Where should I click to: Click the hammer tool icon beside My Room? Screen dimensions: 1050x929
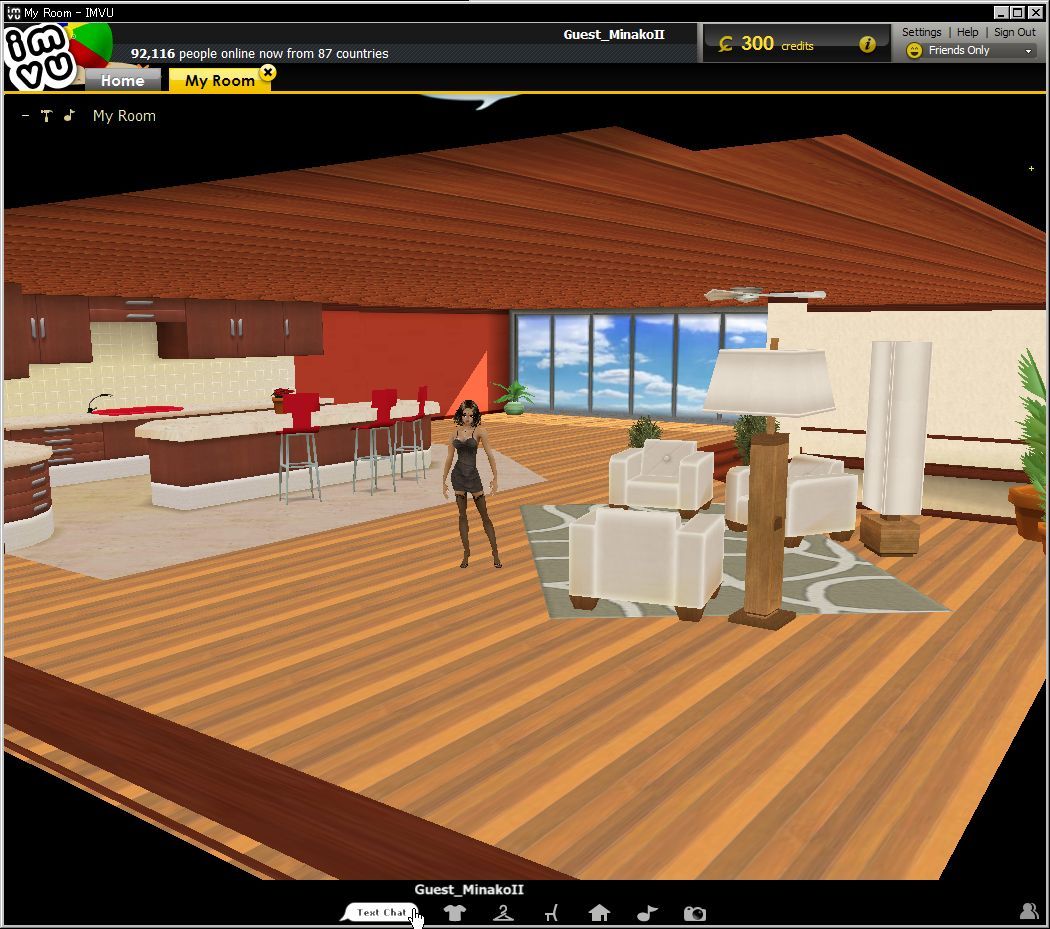pyautogui.click(x=46, y=116)
